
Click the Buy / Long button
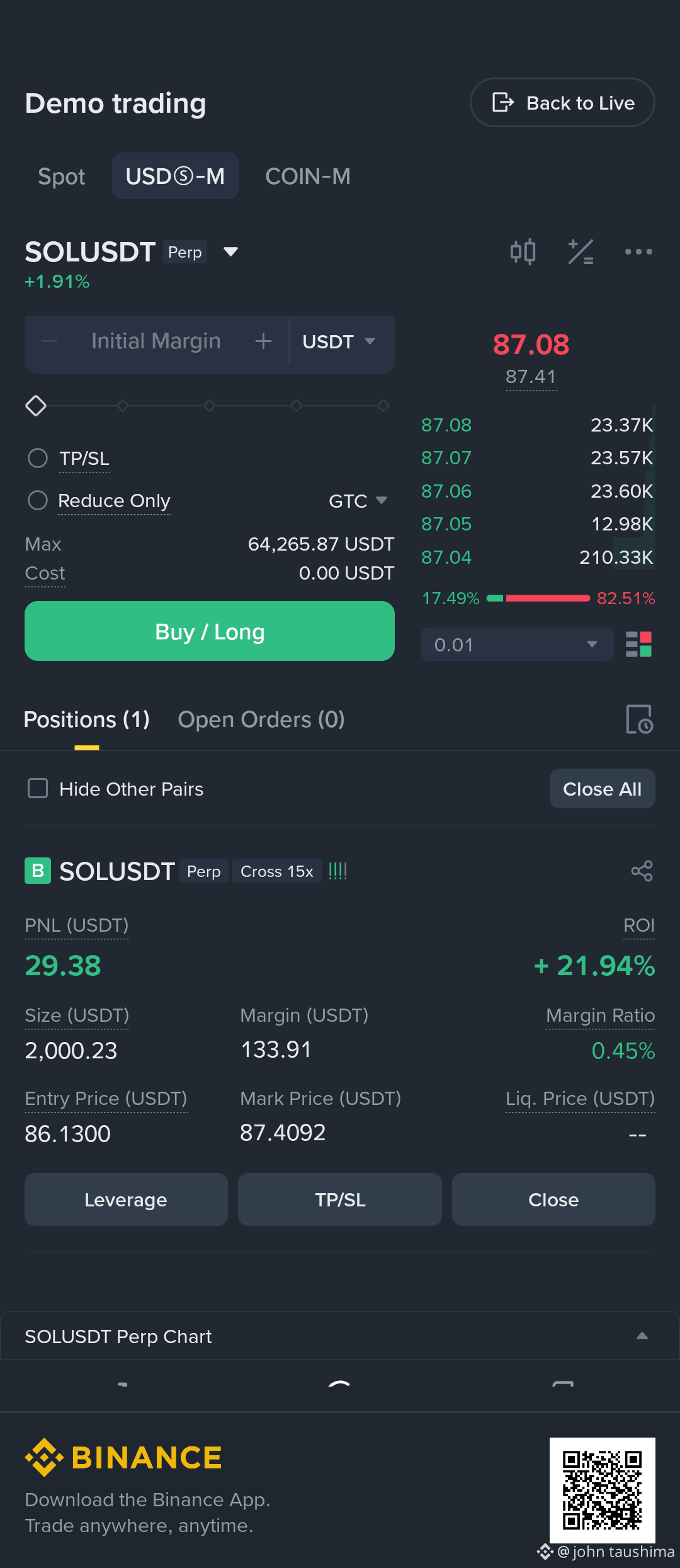pyautogui.click(x=210, y=631)
